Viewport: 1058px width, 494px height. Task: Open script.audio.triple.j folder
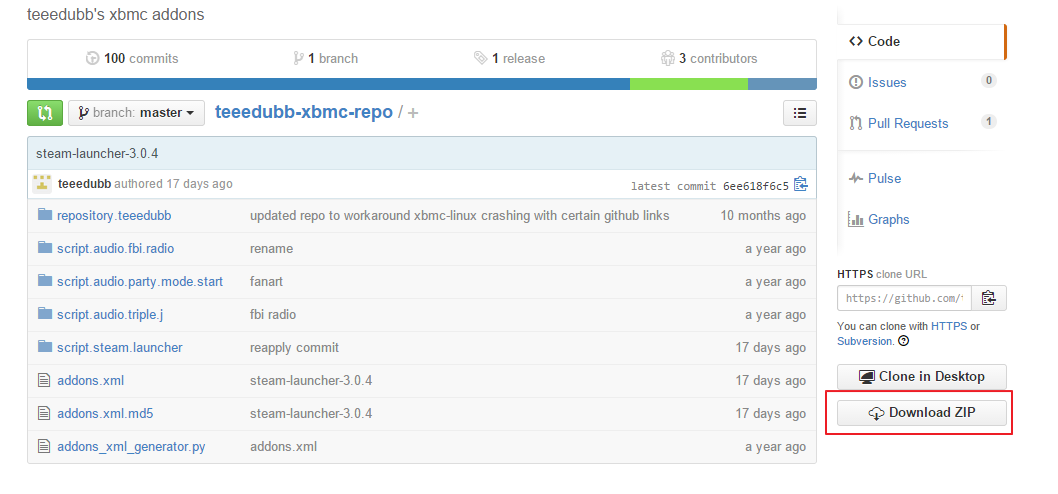tap(110, 314)
